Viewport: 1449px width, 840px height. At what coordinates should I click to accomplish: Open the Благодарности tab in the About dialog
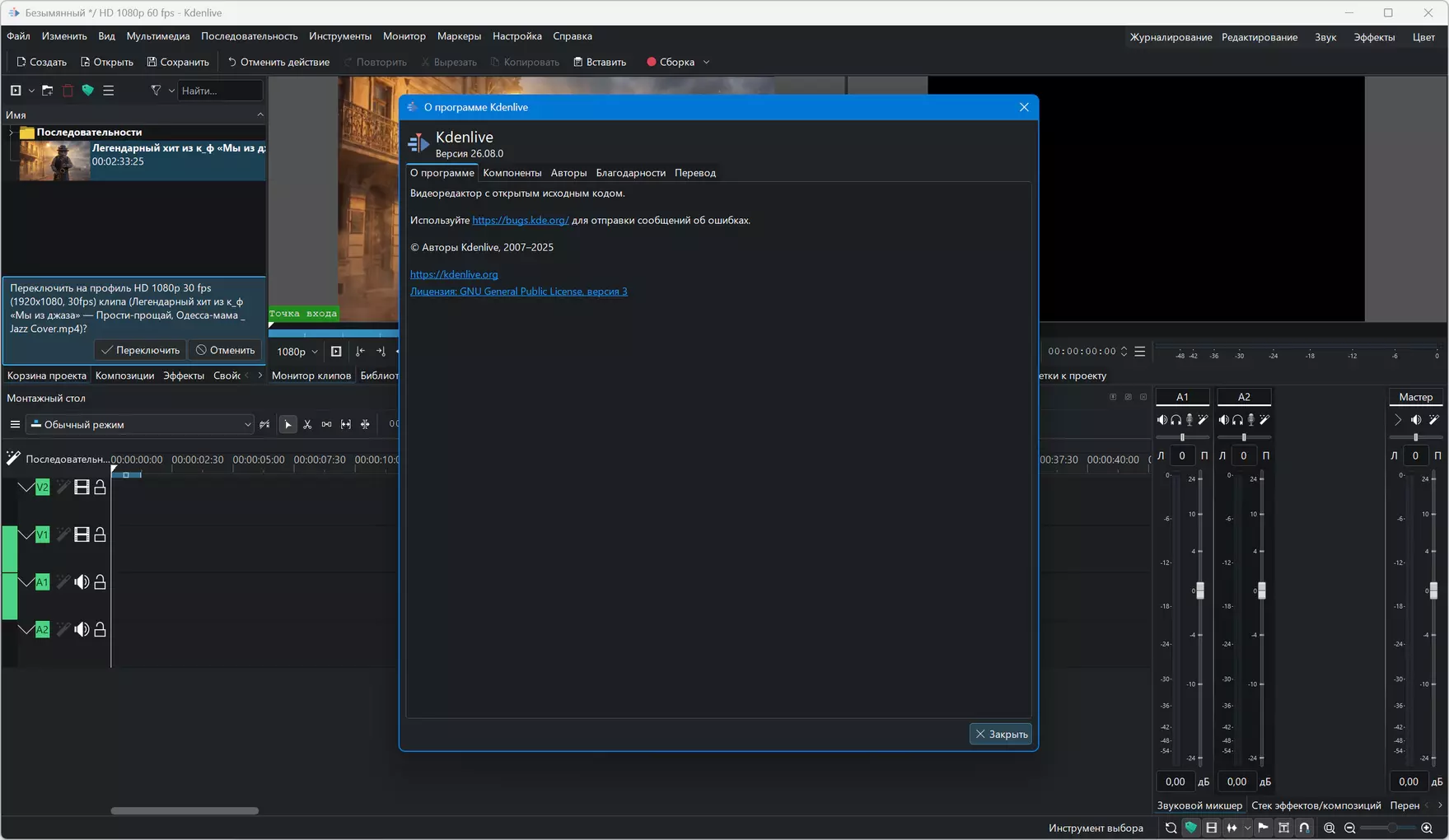pos(631,173)
